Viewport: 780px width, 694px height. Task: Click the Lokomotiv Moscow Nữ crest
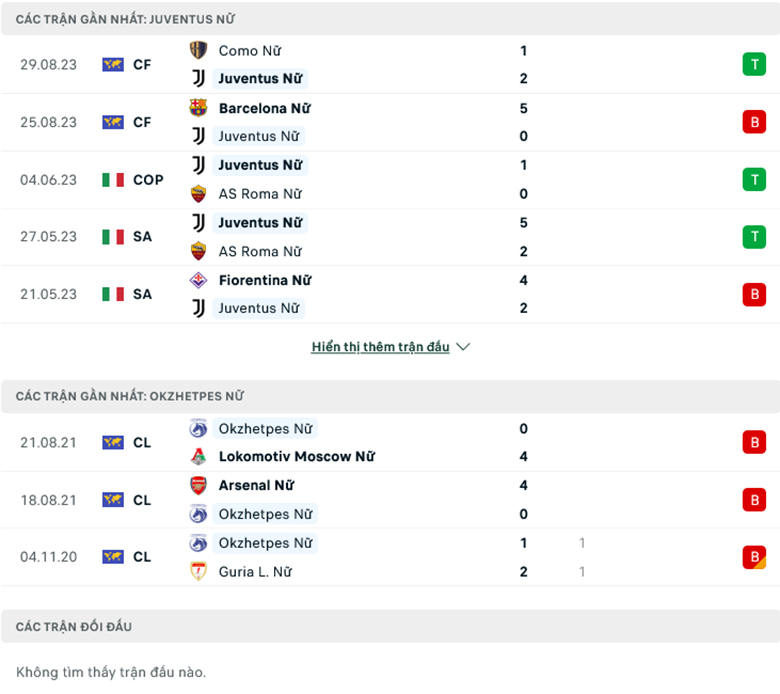click(x=198, y=457)
